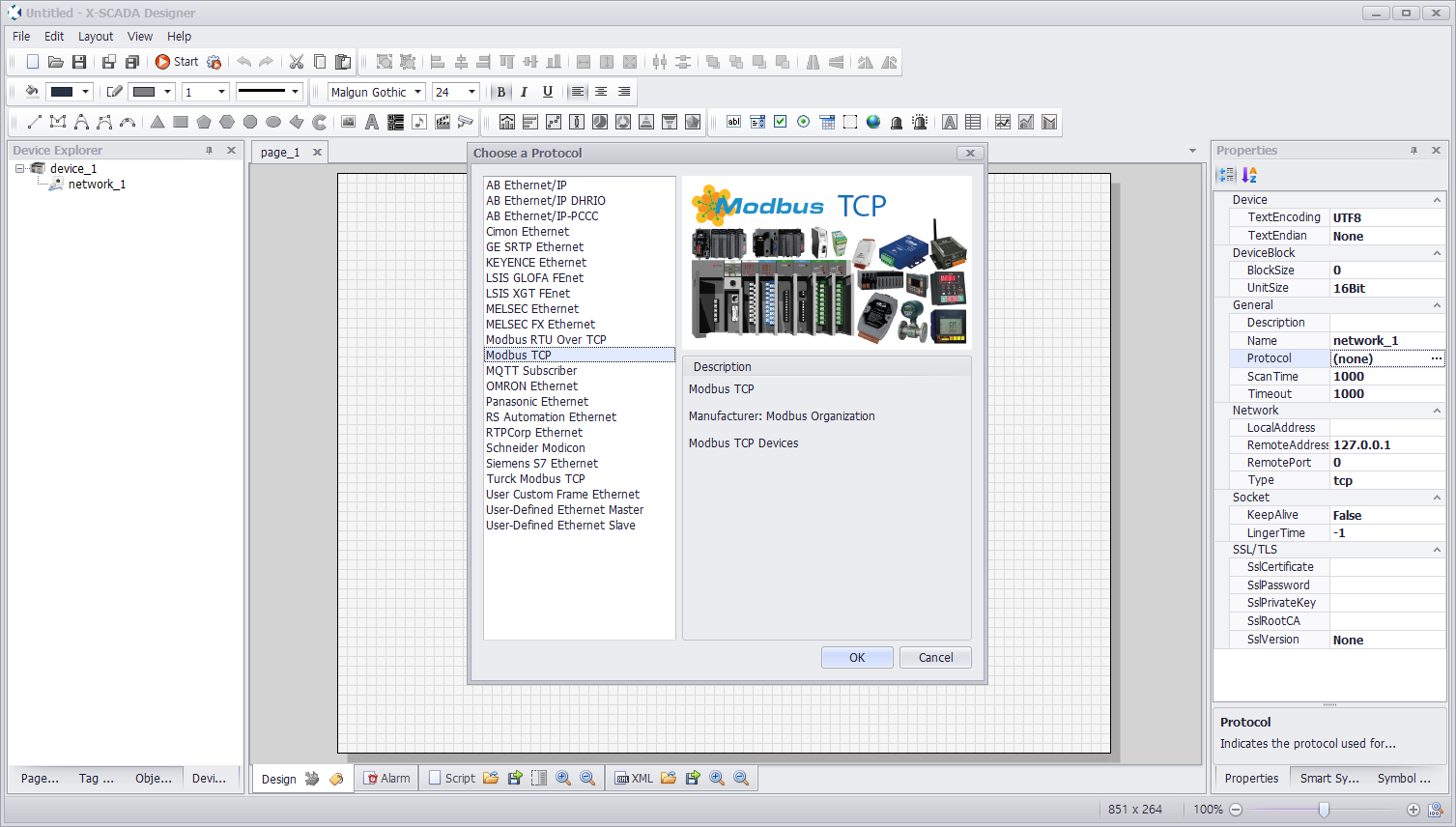
Task: Select the globe web browser tool
Action: point(873,122)
